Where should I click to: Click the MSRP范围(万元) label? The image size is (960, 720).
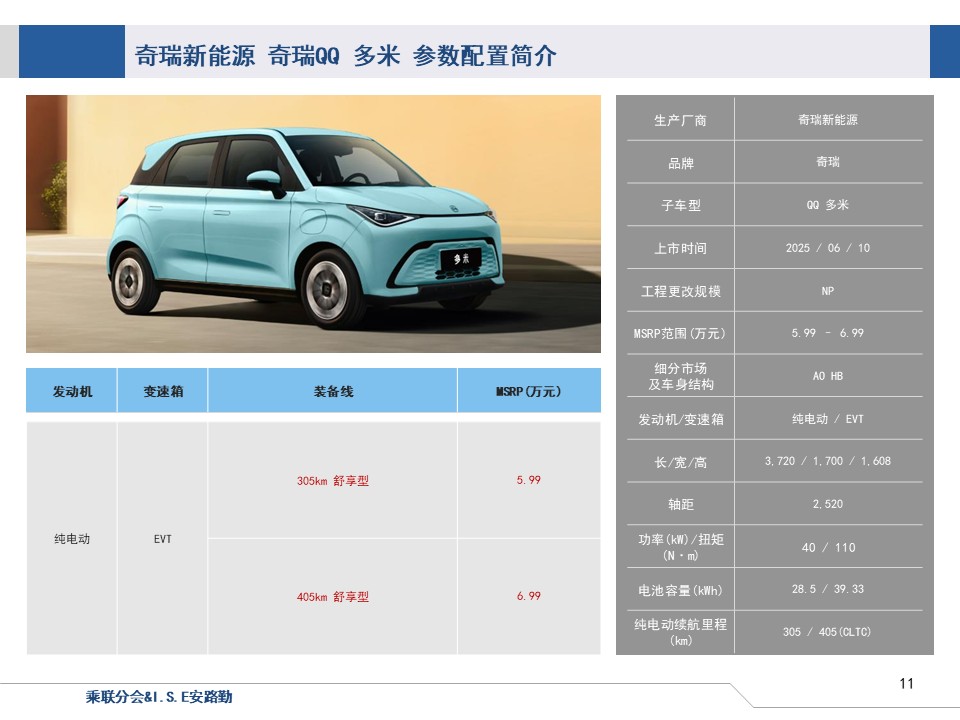click(680, 334)
